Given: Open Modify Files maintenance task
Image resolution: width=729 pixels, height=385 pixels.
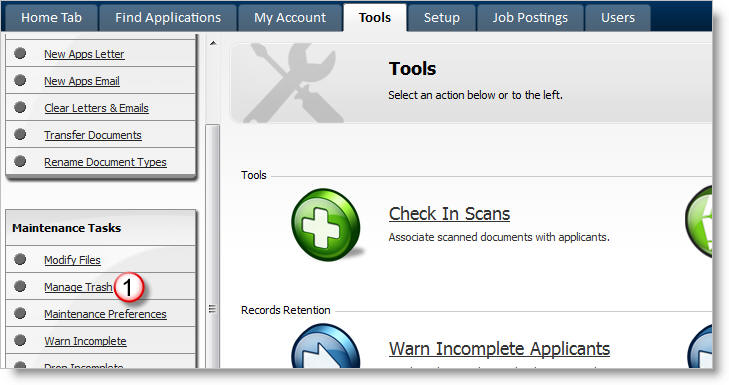Looking at the screenshot, I should pyautogui.click(x=73, y=260).
